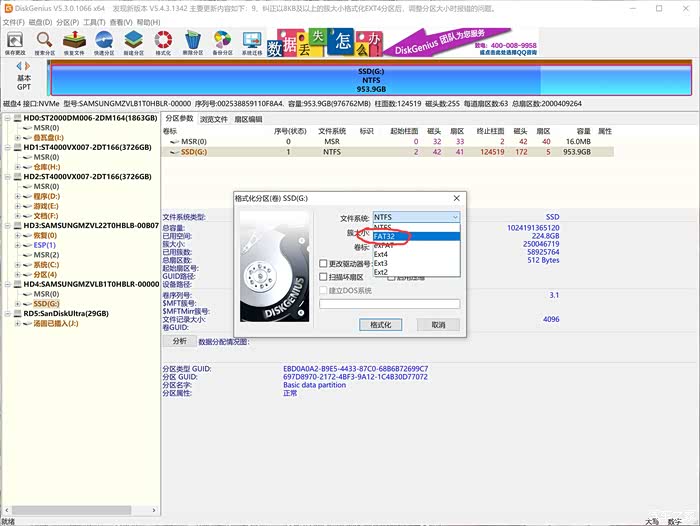Select FAT32 in the file system list
Viewport: 700px width, 526px height.
pyautogui.click(x=386, y=237)
